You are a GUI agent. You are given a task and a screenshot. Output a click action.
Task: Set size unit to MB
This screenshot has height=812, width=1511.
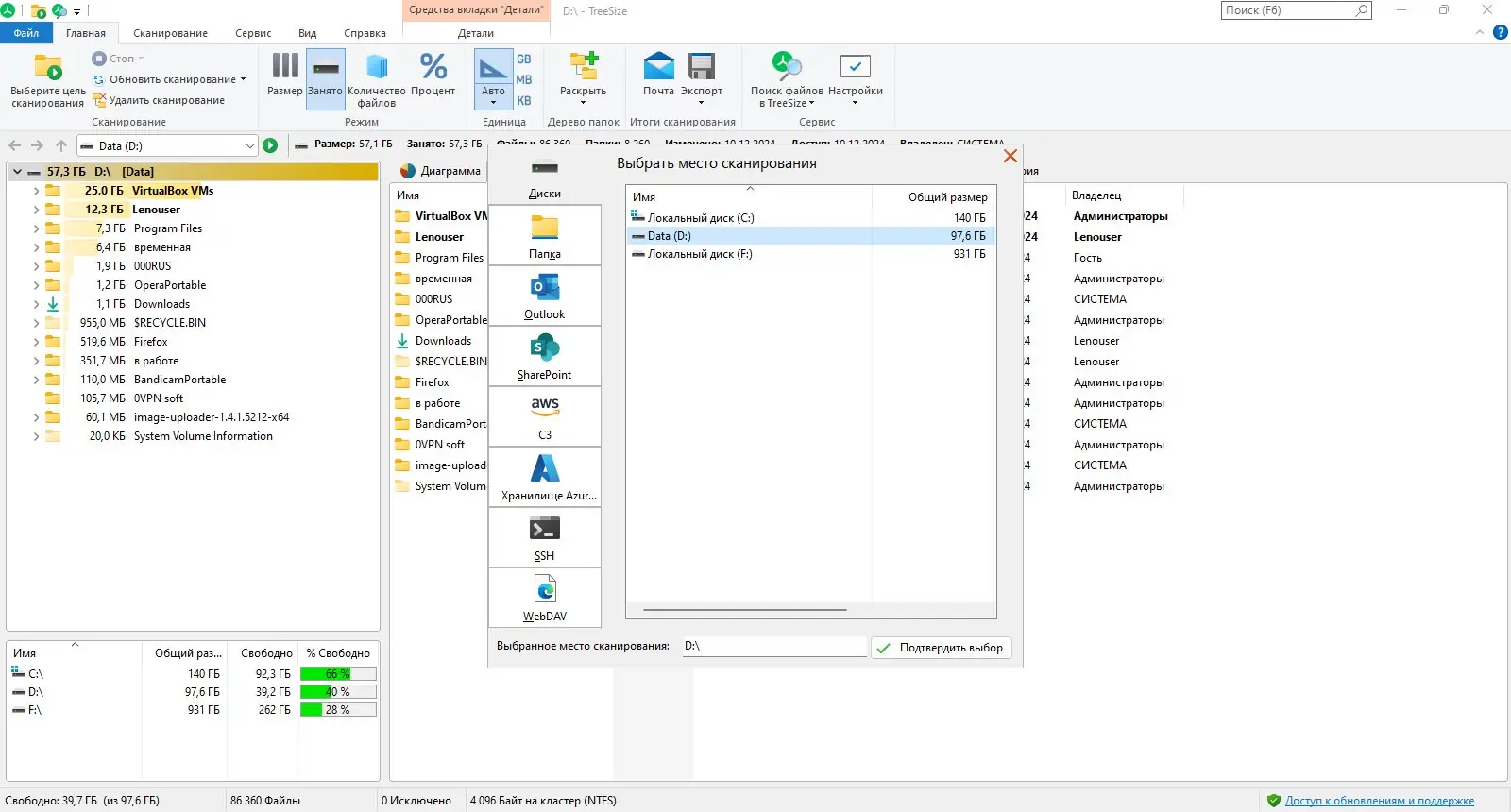point(524,79)
